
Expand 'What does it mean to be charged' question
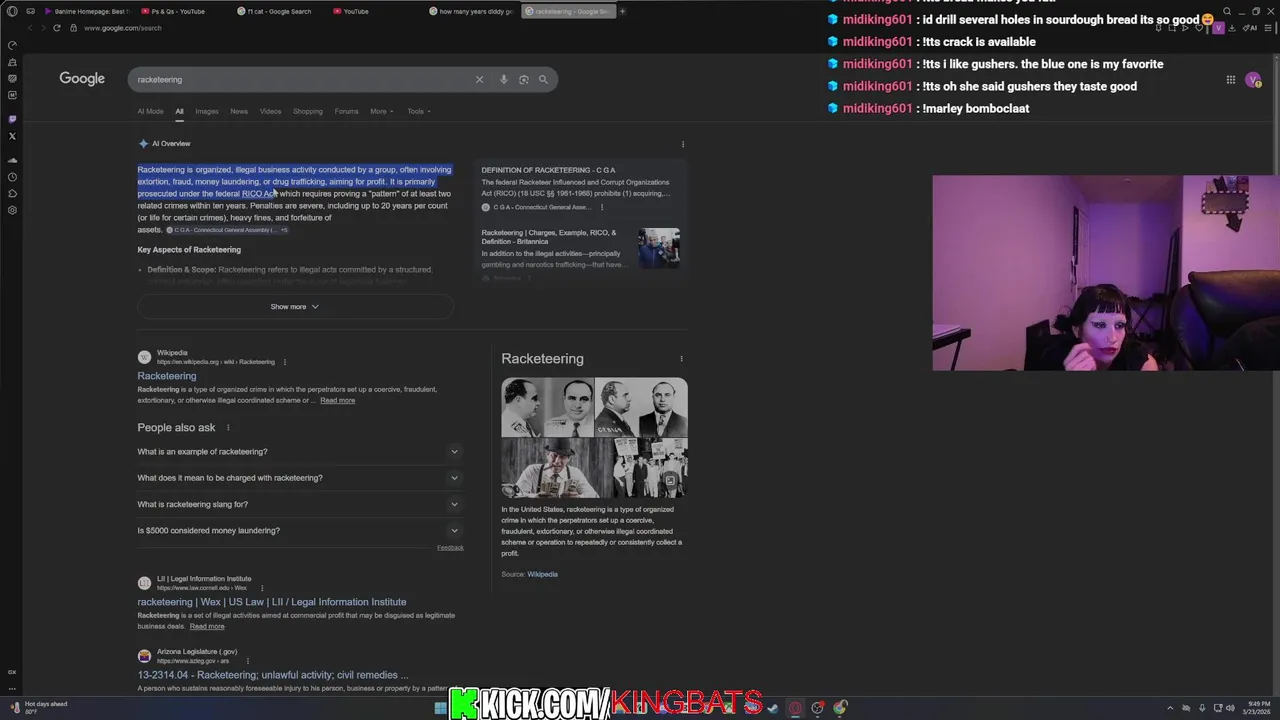(x=298, y=478)
